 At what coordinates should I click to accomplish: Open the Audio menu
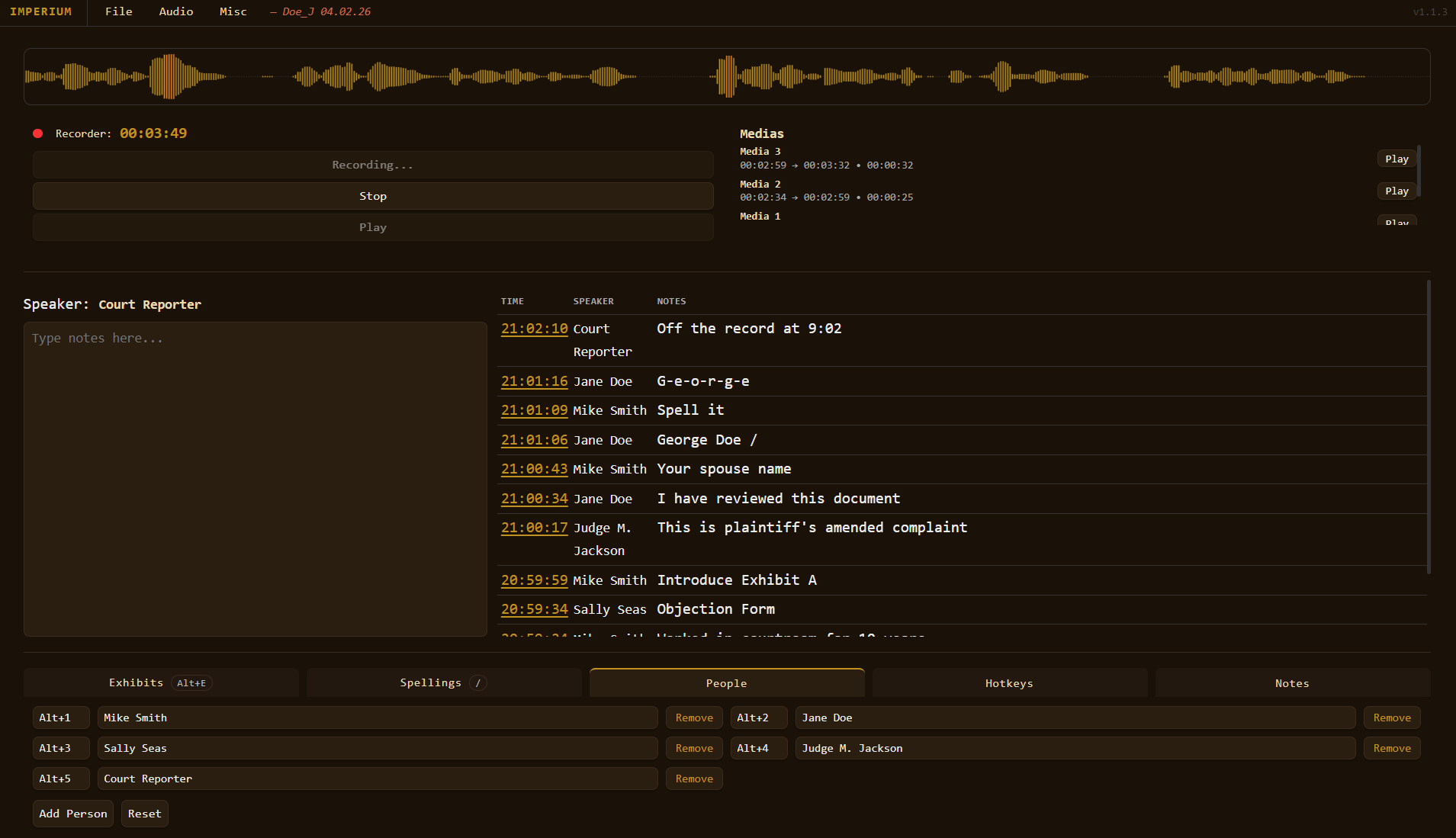(x=175, y=11)
